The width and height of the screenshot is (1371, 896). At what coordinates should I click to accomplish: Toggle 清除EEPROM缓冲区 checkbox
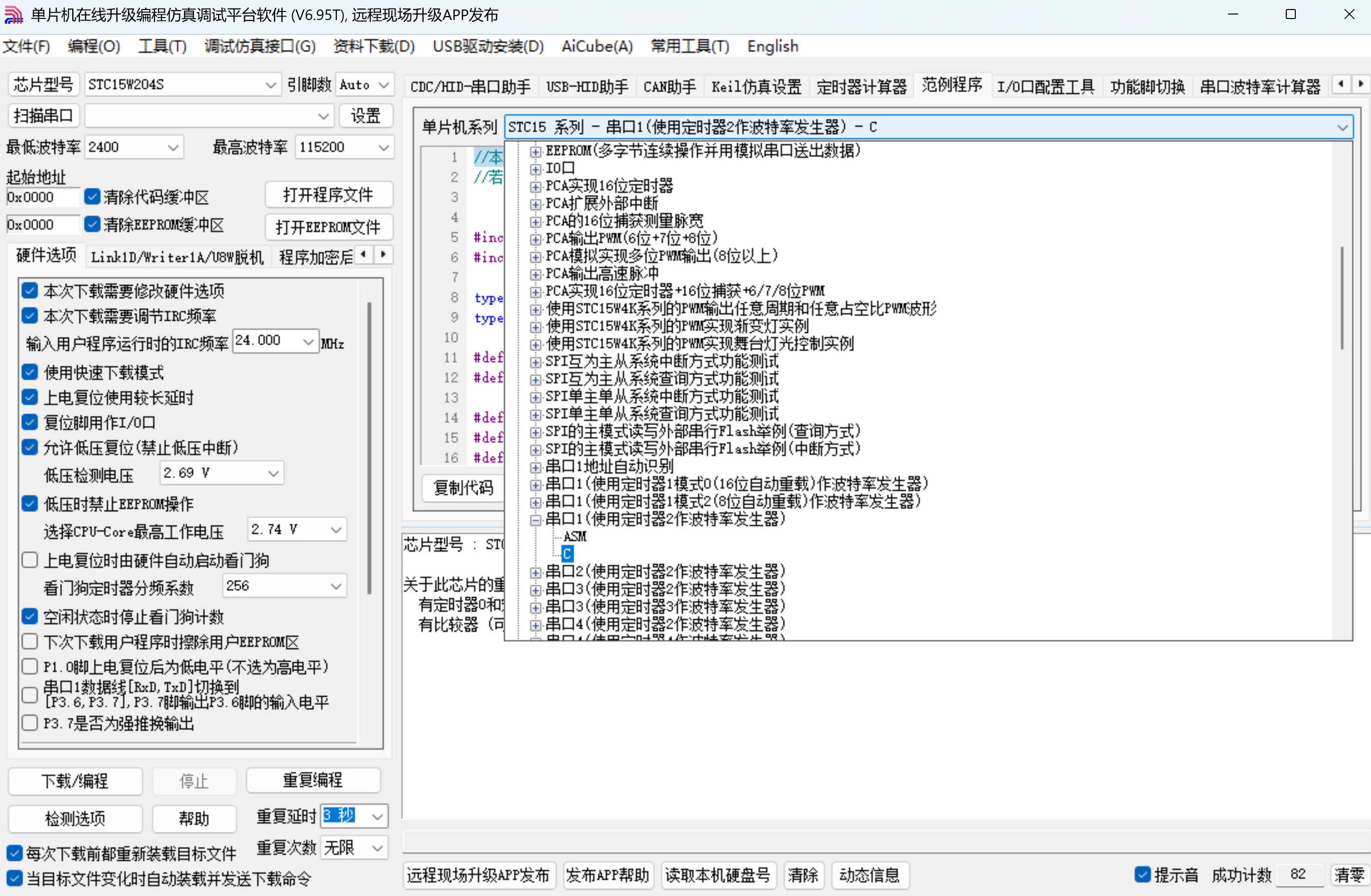click(x=92, y=224)
